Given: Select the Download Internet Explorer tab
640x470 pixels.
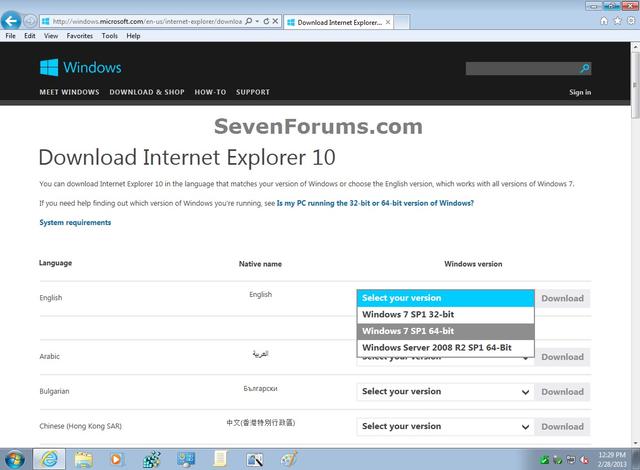Looking at the screenshot, I should click(x=339, y=22).
